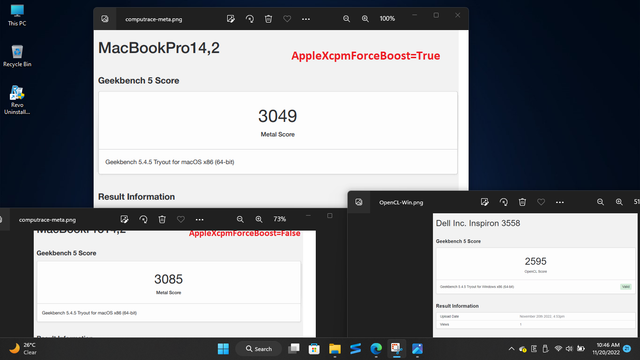
Task: Click the battery status tray icon
Action: tap(580, 349)
